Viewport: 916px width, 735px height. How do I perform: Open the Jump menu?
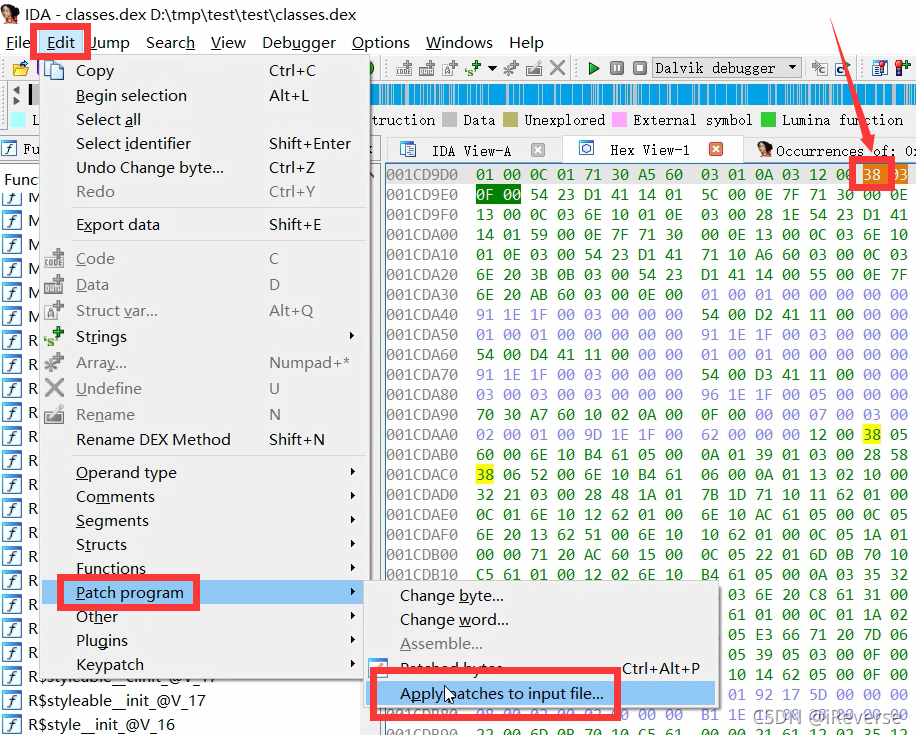tap(110, 43)
